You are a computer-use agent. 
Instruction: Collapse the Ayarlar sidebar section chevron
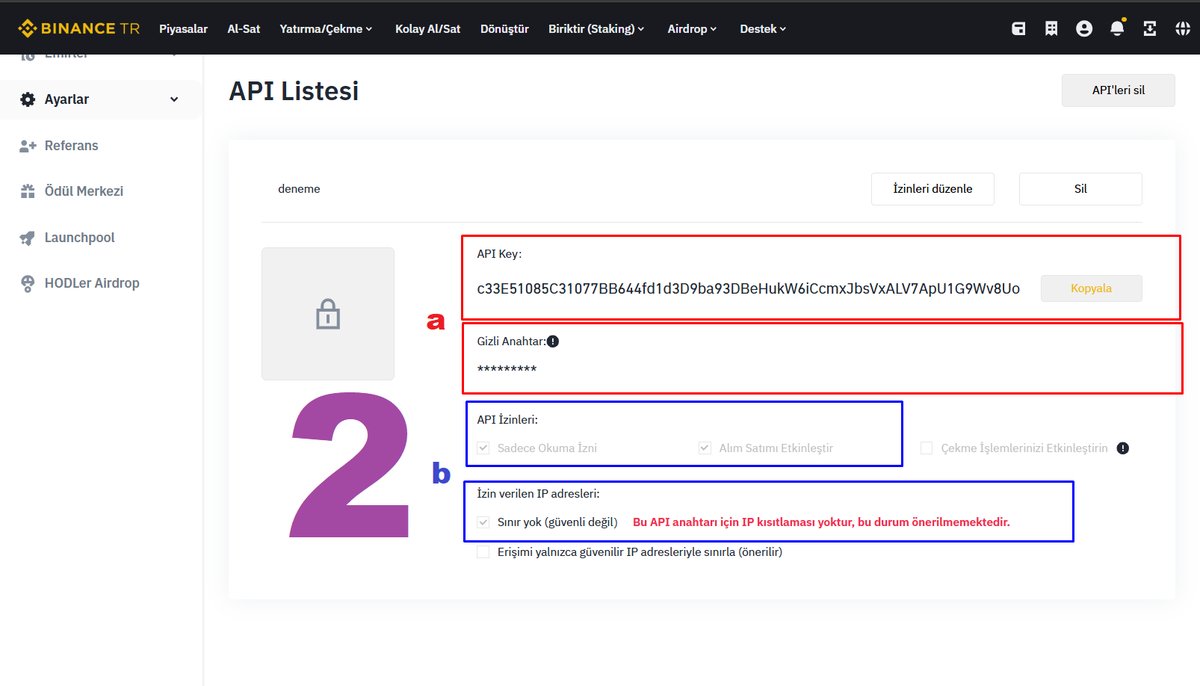pyautogui.click(x=175, y=99)
